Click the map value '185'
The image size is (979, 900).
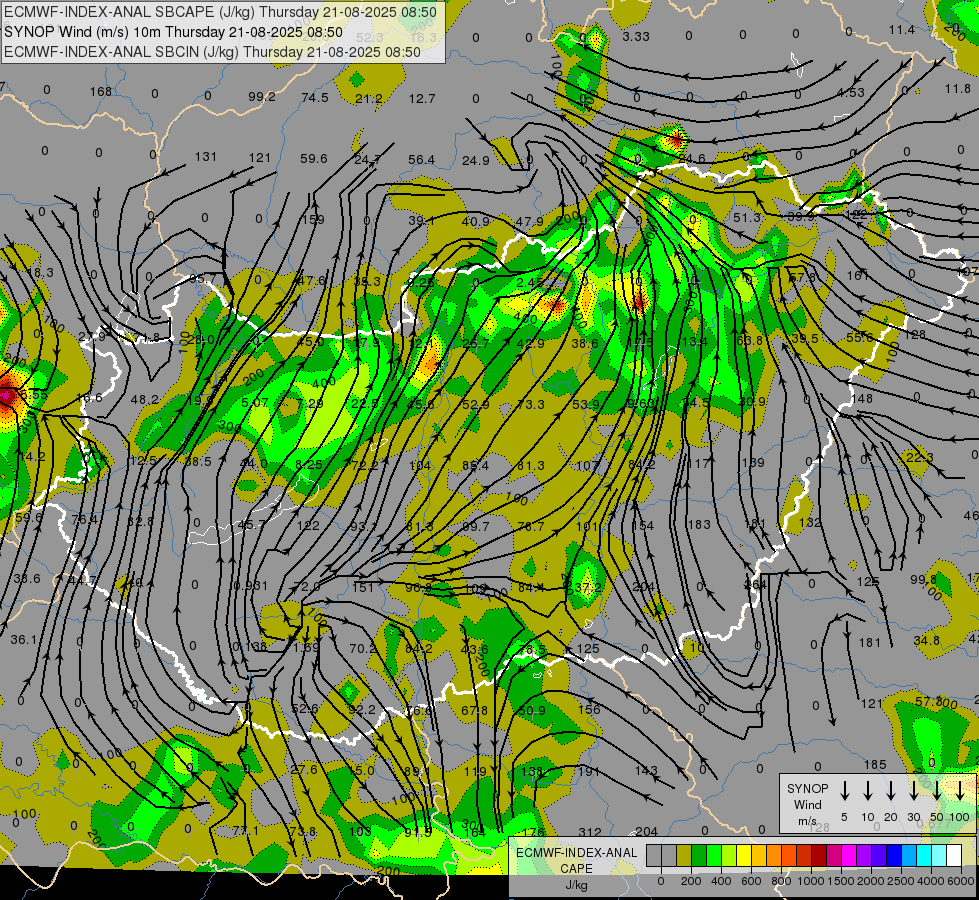pos(875,764)
